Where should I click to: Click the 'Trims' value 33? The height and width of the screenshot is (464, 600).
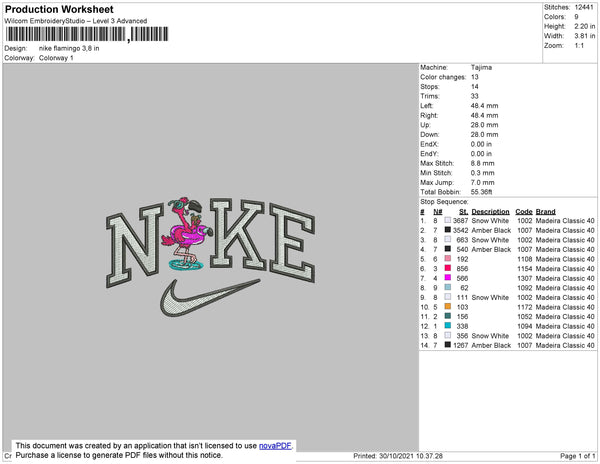coord(474,96)
